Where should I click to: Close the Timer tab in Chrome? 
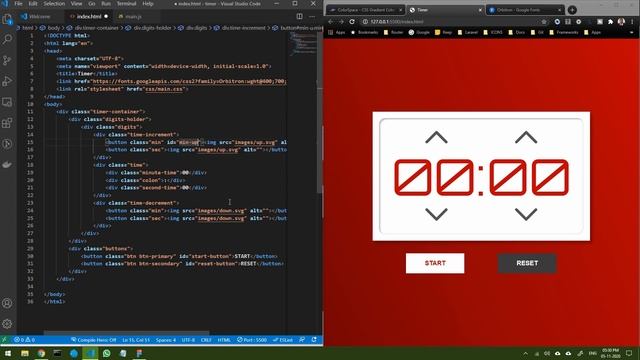(480, 10)
